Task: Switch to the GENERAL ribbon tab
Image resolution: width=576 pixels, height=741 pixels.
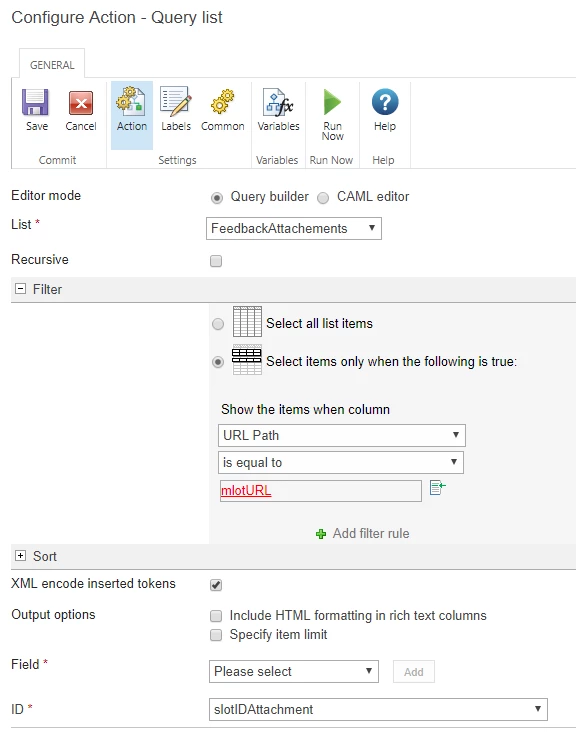Action: pyautogui.click(x=52, y=65)
